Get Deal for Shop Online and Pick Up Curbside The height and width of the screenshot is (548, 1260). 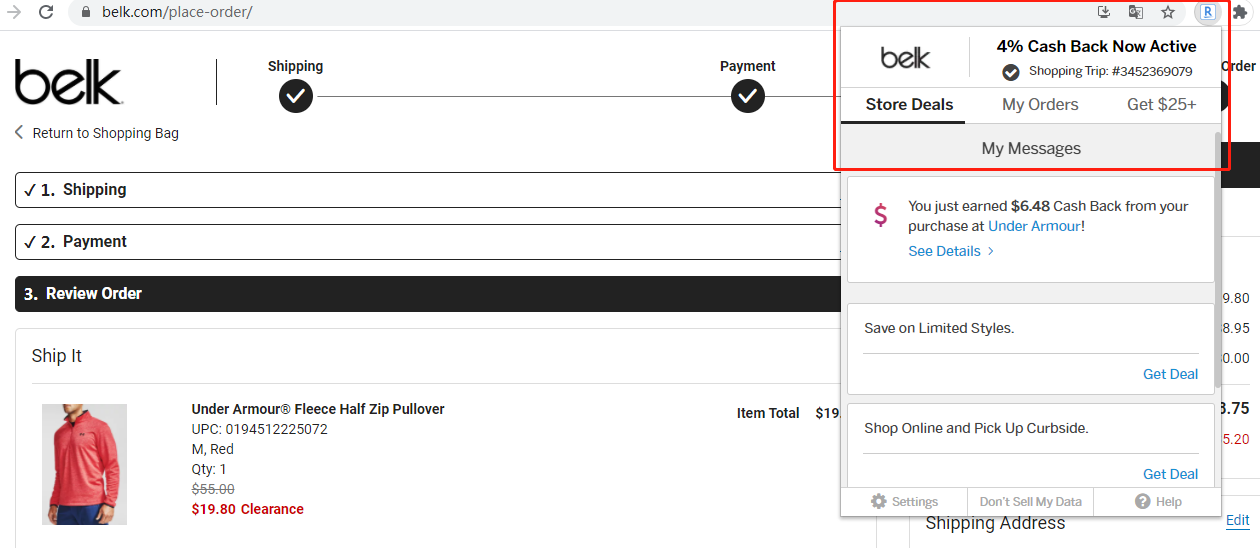pos(1170,474)
